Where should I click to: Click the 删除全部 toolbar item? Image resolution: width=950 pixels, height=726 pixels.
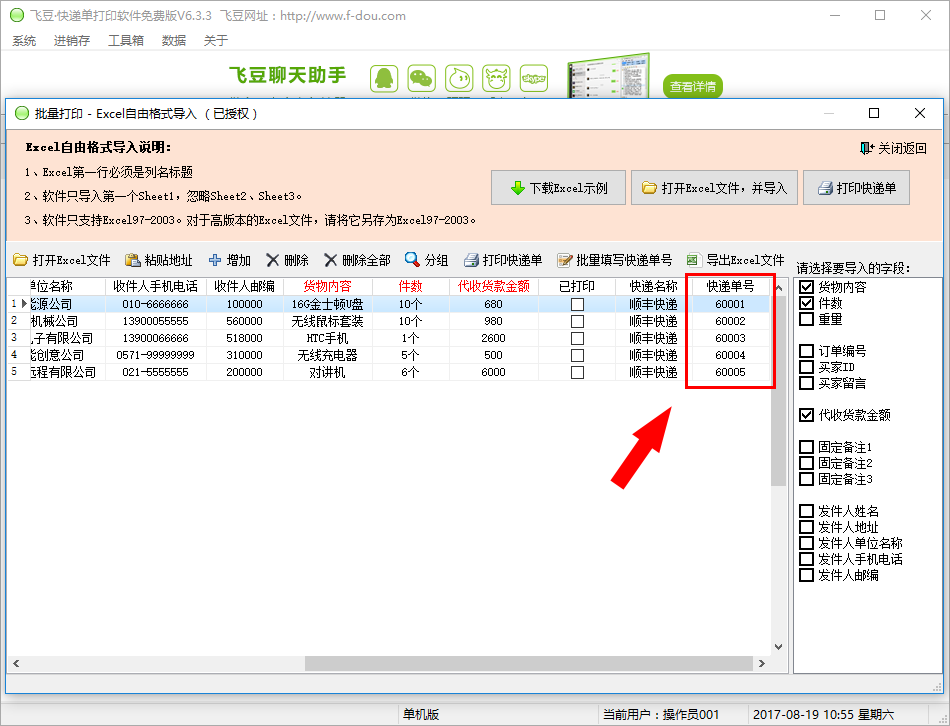[357, 260]
